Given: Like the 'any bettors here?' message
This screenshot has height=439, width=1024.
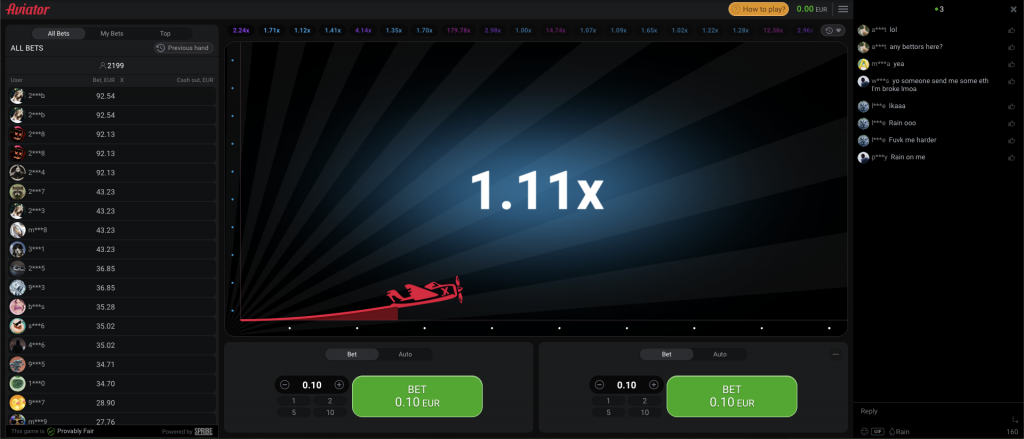Looking at the screenshot, I should [x=1012, y=47].
